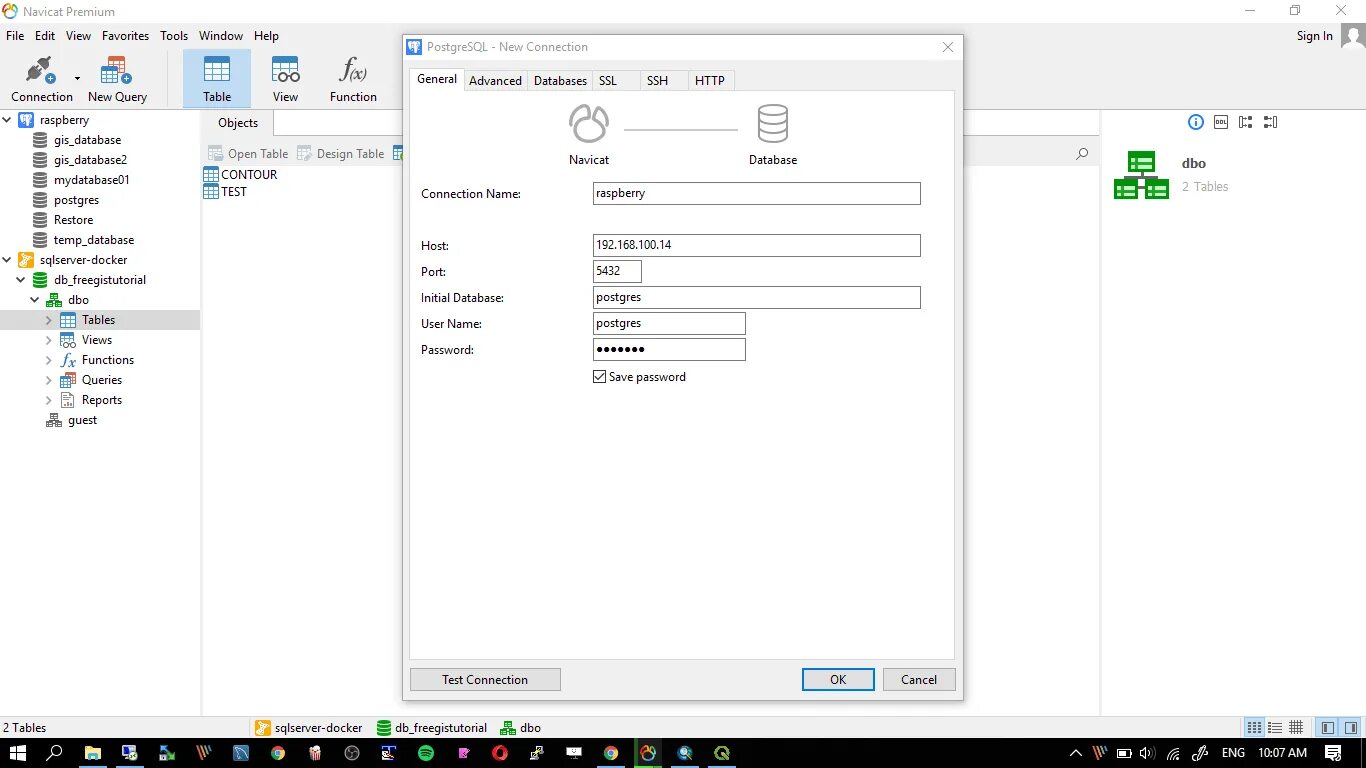Select the Function toolbar icon

pyautogui.click(x=353, y=79)
